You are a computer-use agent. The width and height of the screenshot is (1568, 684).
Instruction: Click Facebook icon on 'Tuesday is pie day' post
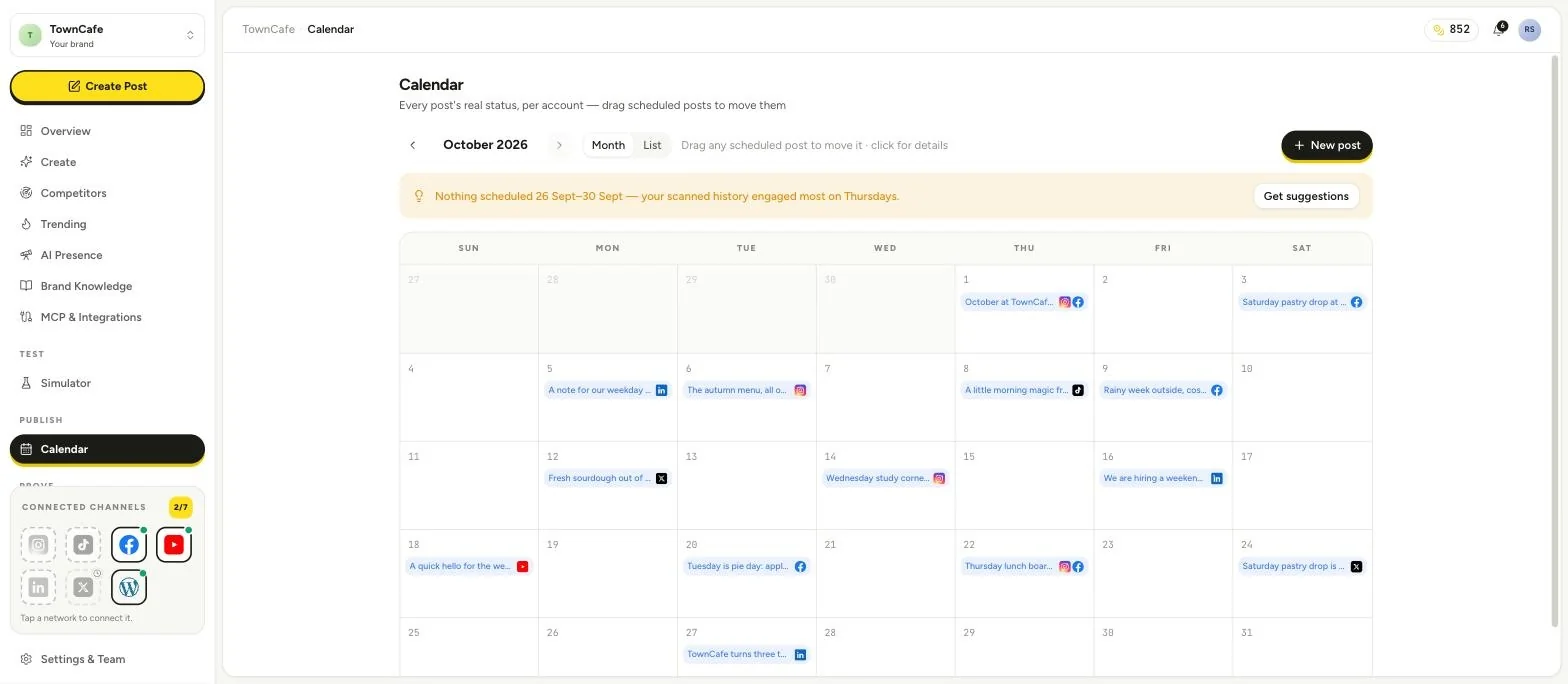[x=800, y=566]
